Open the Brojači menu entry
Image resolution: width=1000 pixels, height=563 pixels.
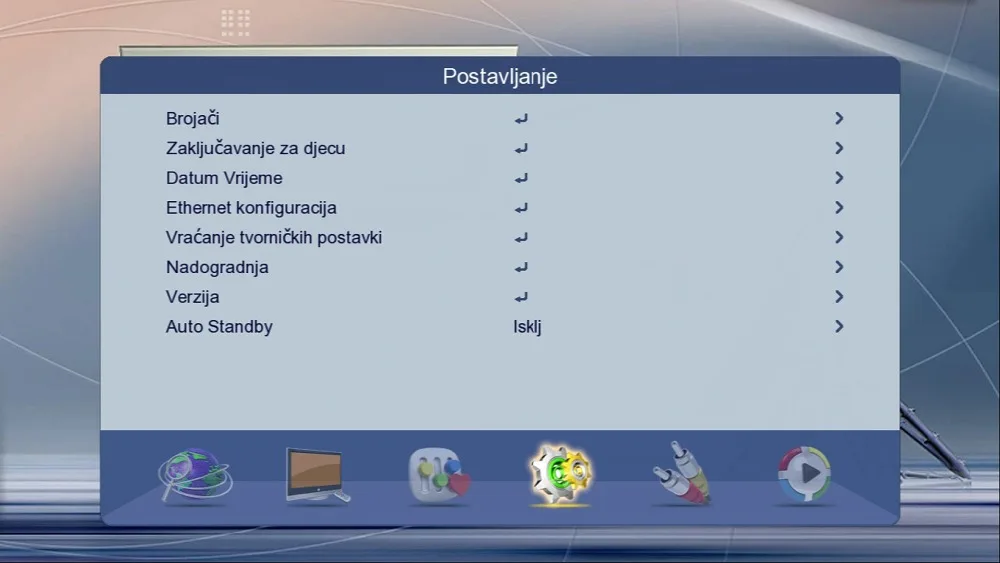tap(193, 119)
